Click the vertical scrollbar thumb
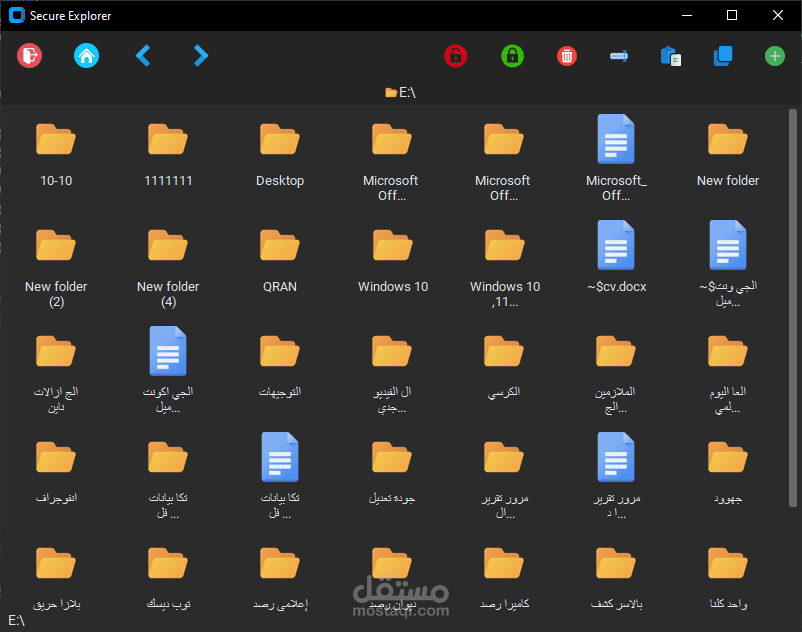The height and width of the screenshot is (632, 802). 793,308
